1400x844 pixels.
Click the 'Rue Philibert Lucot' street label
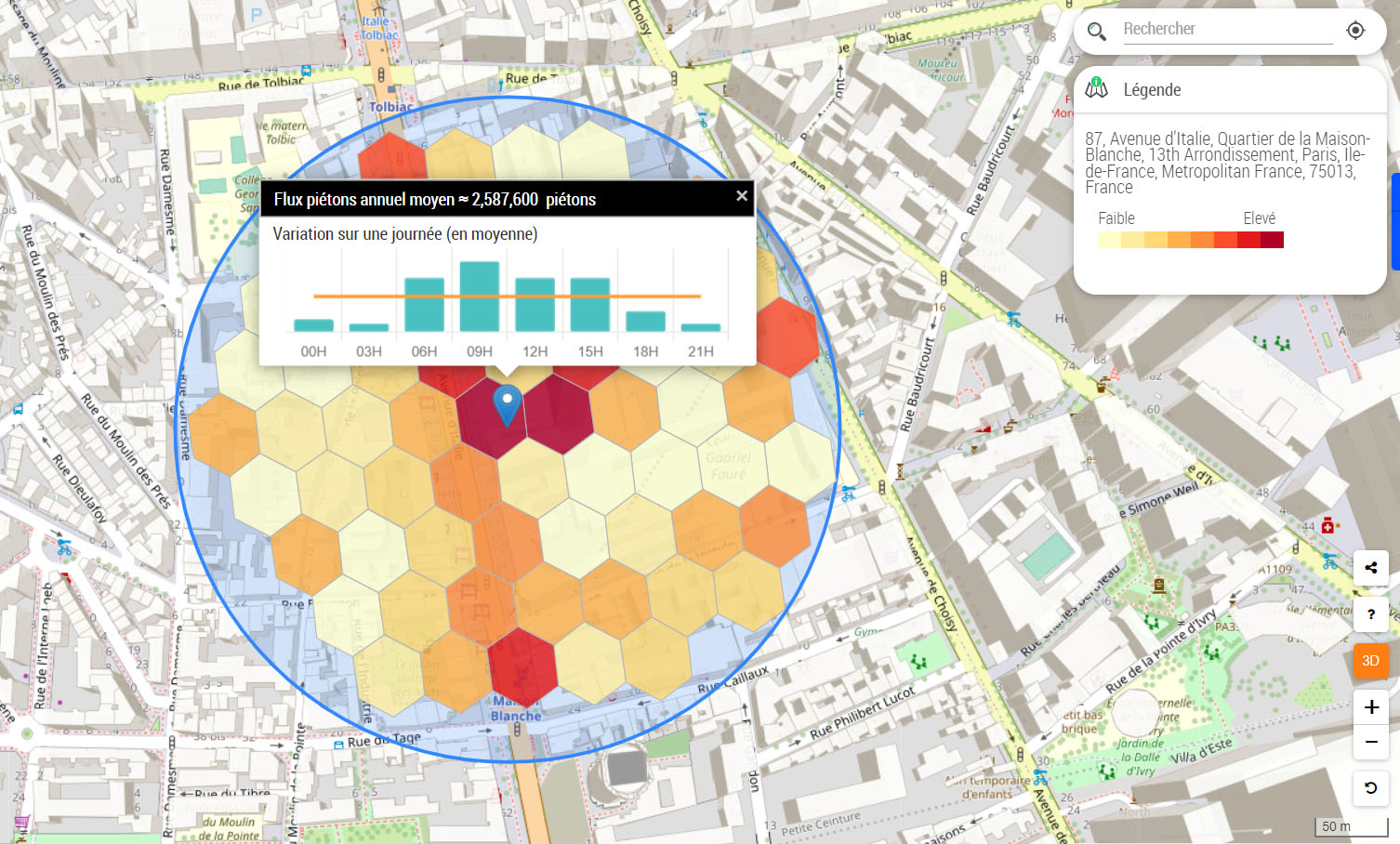click(863, 713)
